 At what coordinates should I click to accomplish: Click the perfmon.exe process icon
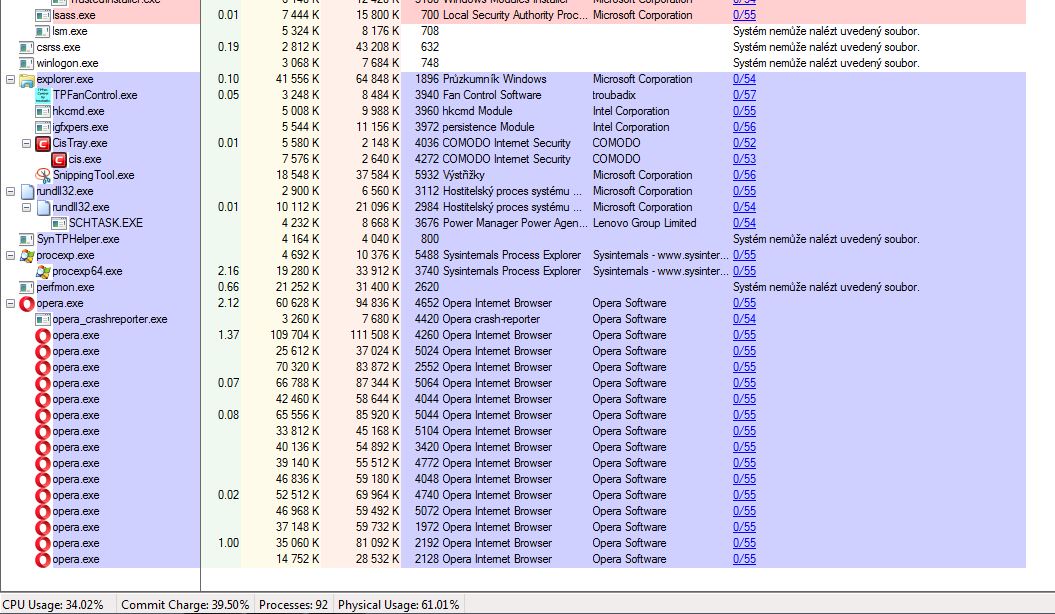pos(26,287)
